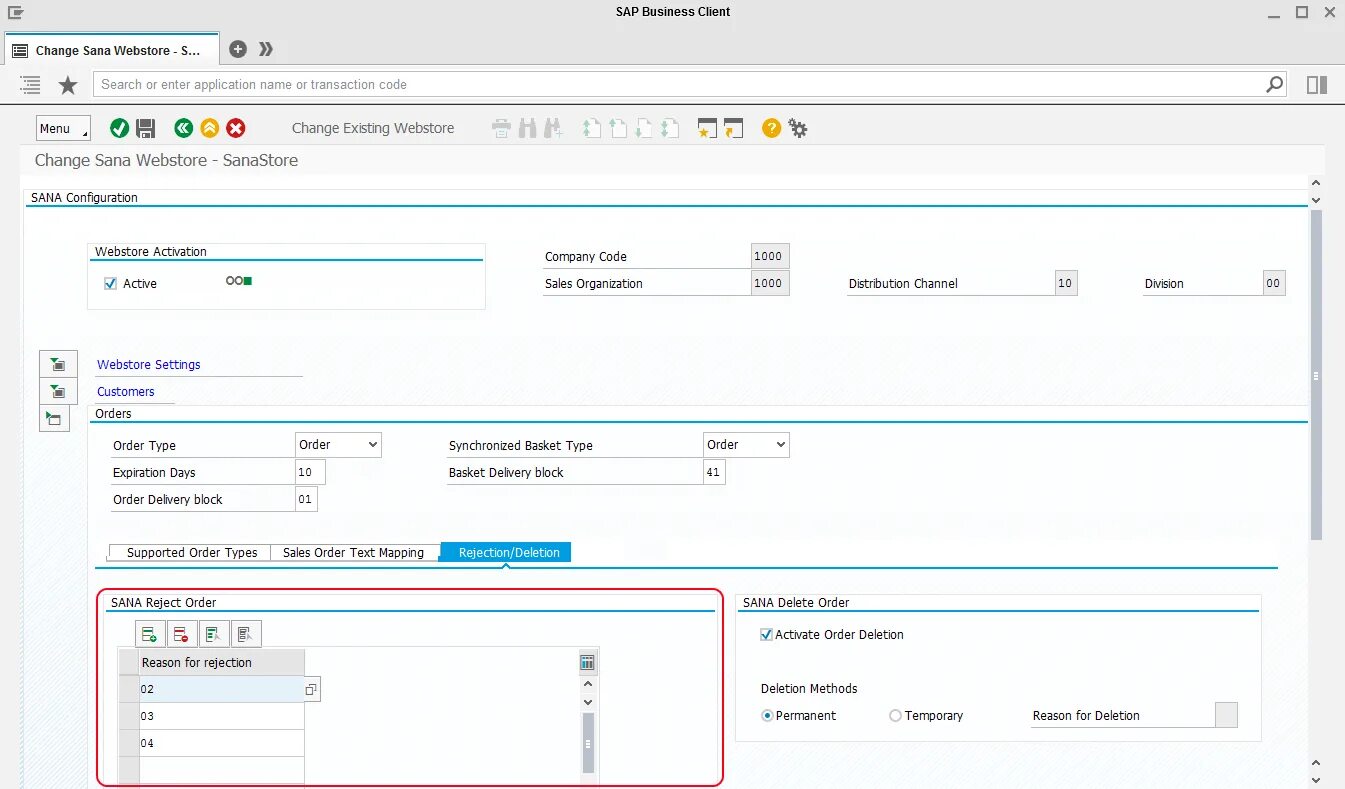
Task: Select the Temporary deletion method
Action: [895, 715]
